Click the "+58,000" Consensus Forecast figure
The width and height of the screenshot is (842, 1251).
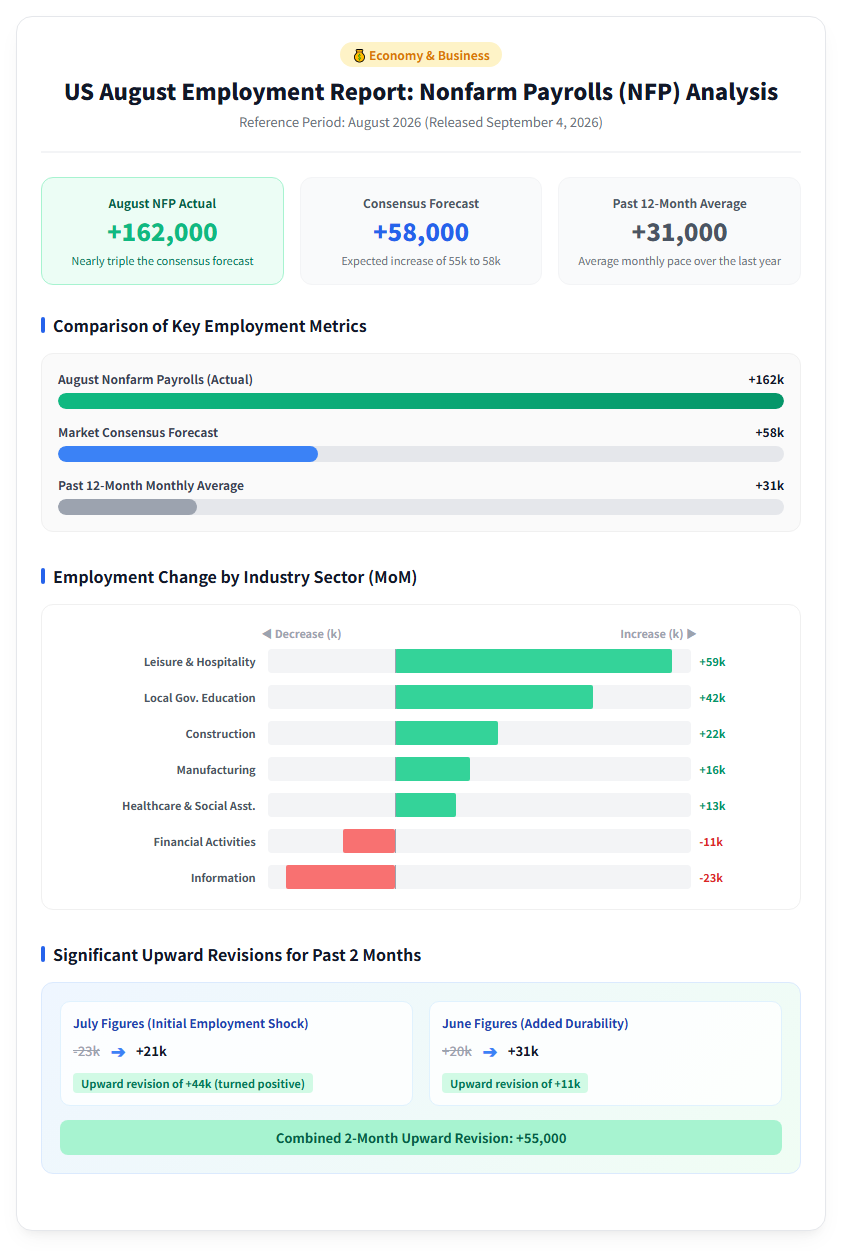pos(421,232)
